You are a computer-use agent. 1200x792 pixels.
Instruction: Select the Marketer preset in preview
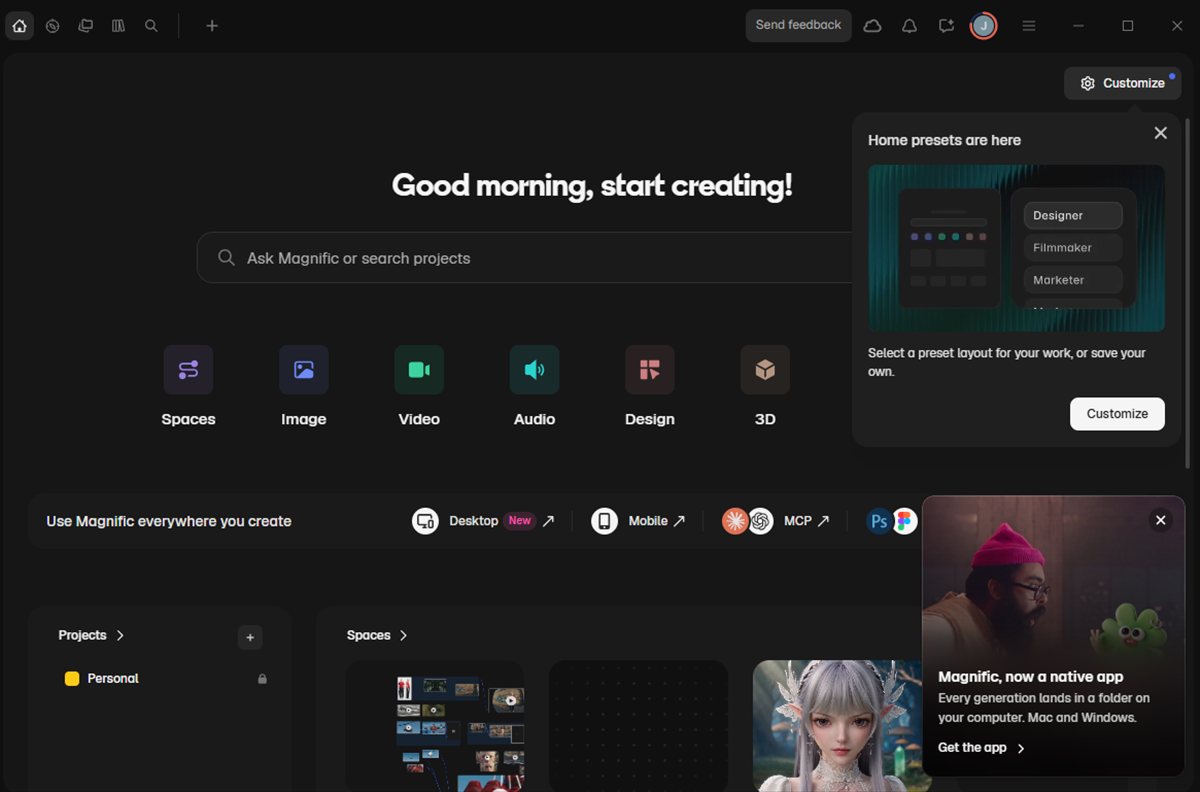pyautogui.click(x=1073, y=280)
